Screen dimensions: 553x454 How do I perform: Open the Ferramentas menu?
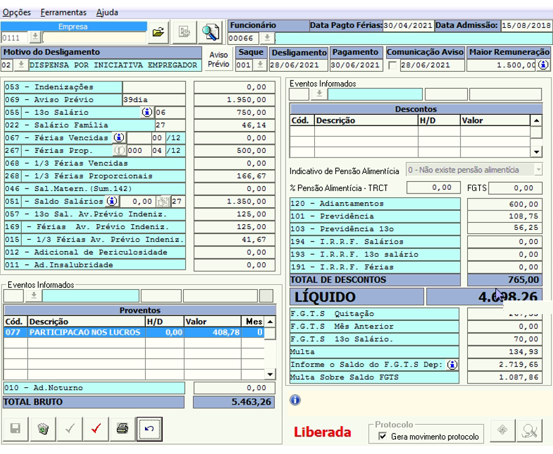coord(63,12)
